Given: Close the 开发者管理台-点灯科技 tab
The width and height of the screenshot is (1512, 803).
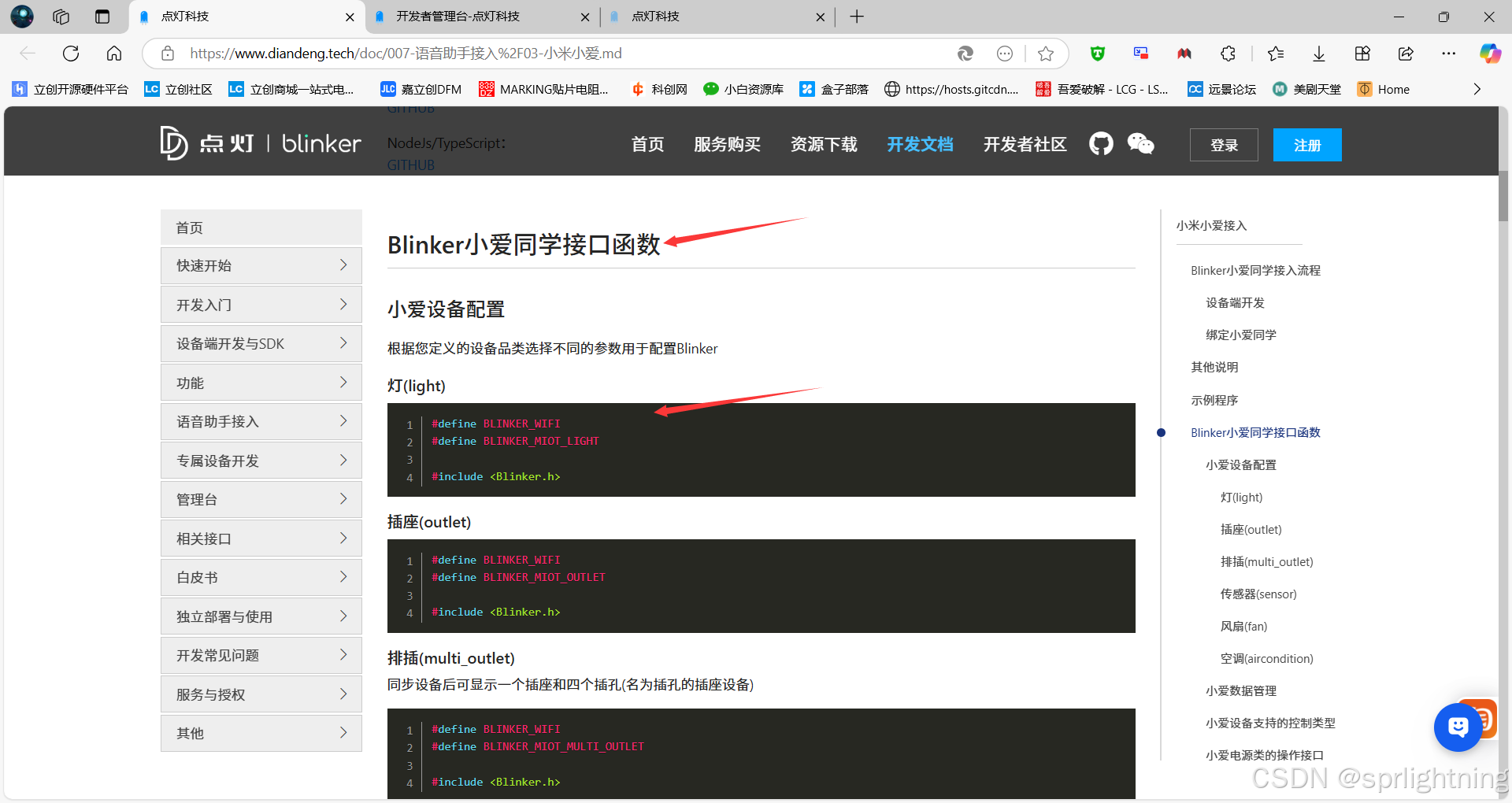Looking at the screenshot, I should (x=584, y=17).
